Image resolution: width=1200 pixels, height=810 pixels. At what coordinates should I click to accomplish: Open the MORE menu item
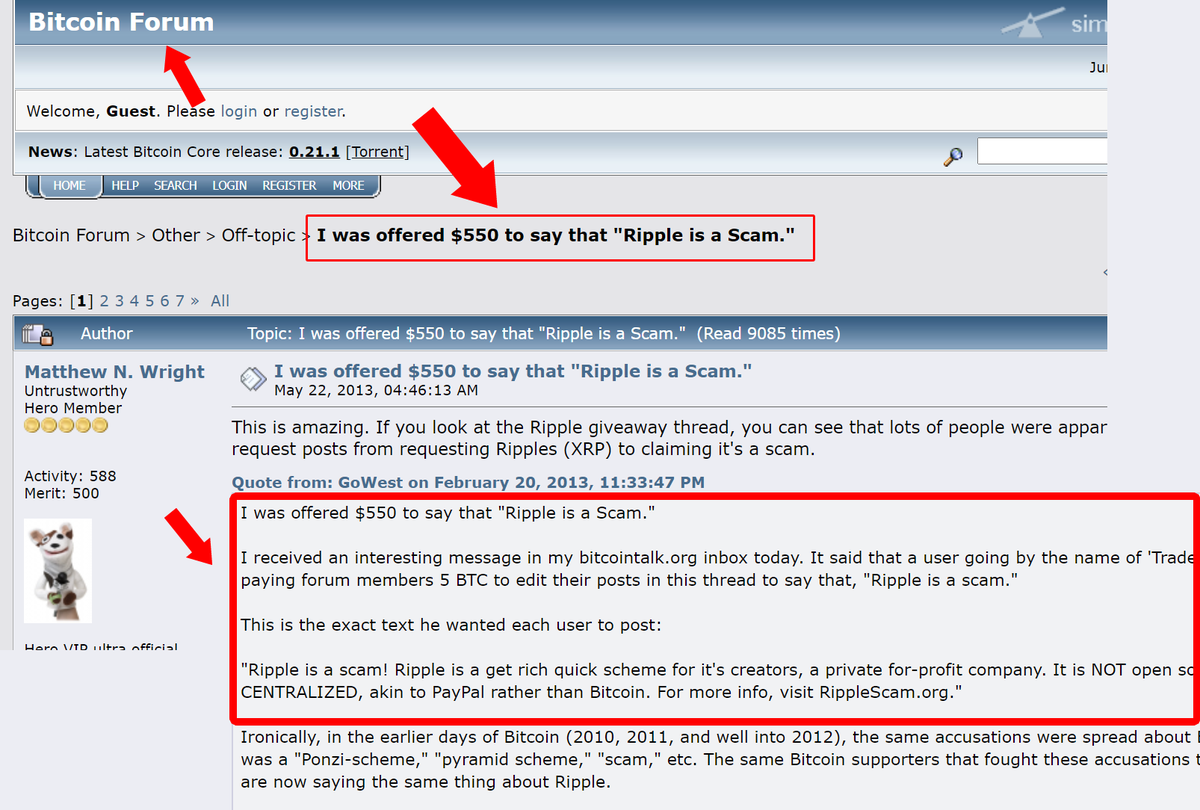348,186
